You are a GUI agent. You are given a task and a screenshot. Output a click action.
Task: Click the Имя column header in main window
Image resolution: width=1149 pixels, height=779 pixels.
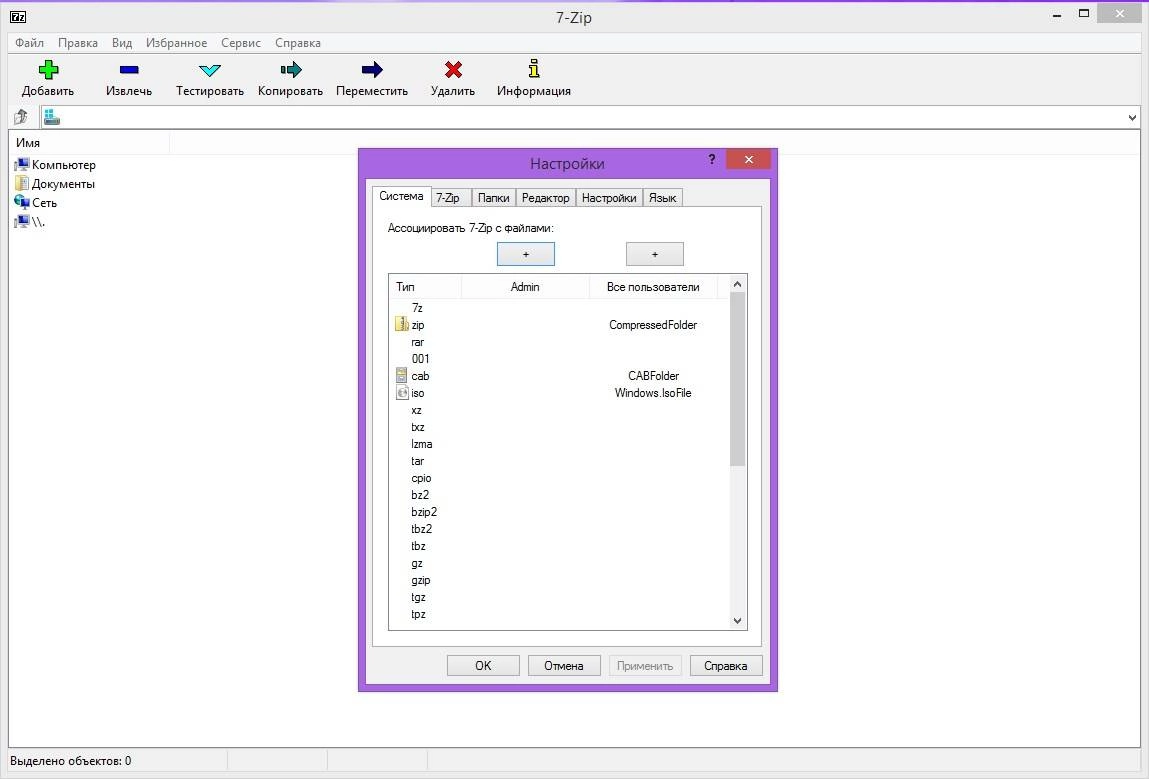[x=89, y=143]
